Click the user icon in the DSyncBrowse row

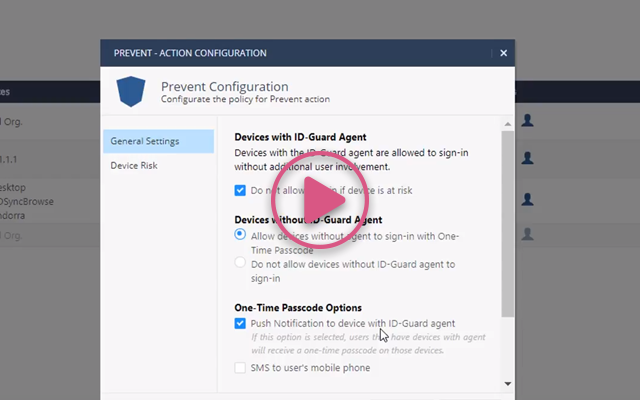click(527, 199)
